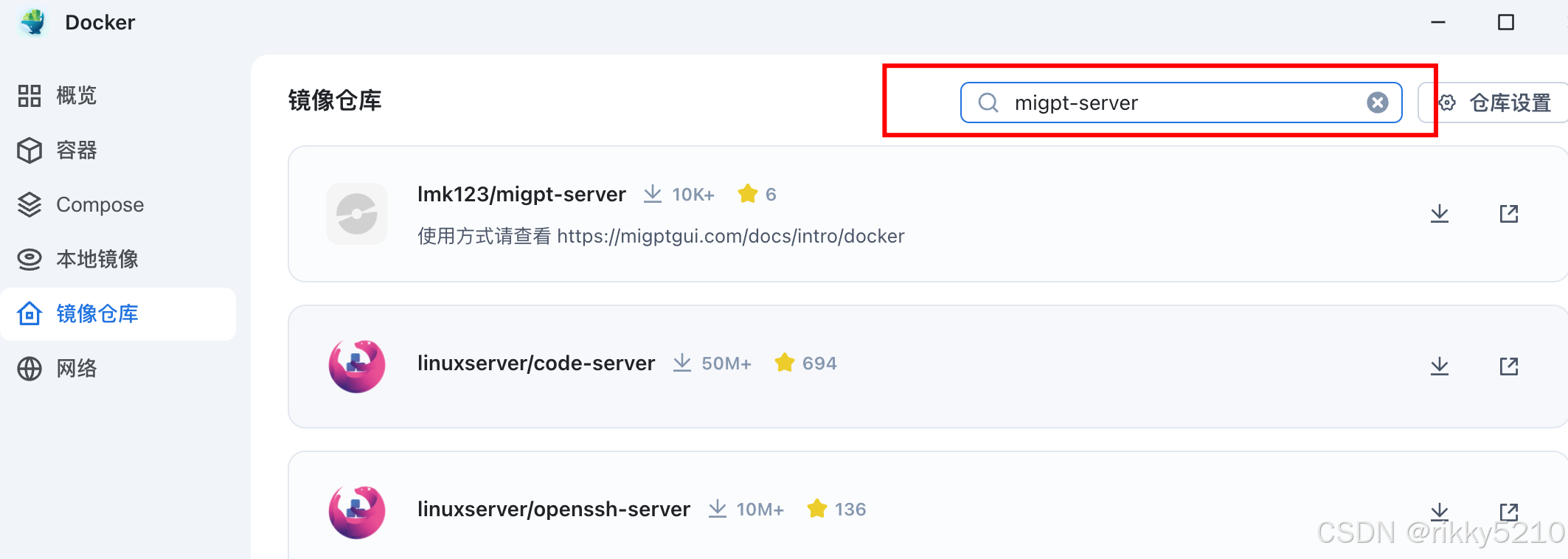Download the linuxserver/code-server image
1568x559 pixels.
tap(1439, 367)
